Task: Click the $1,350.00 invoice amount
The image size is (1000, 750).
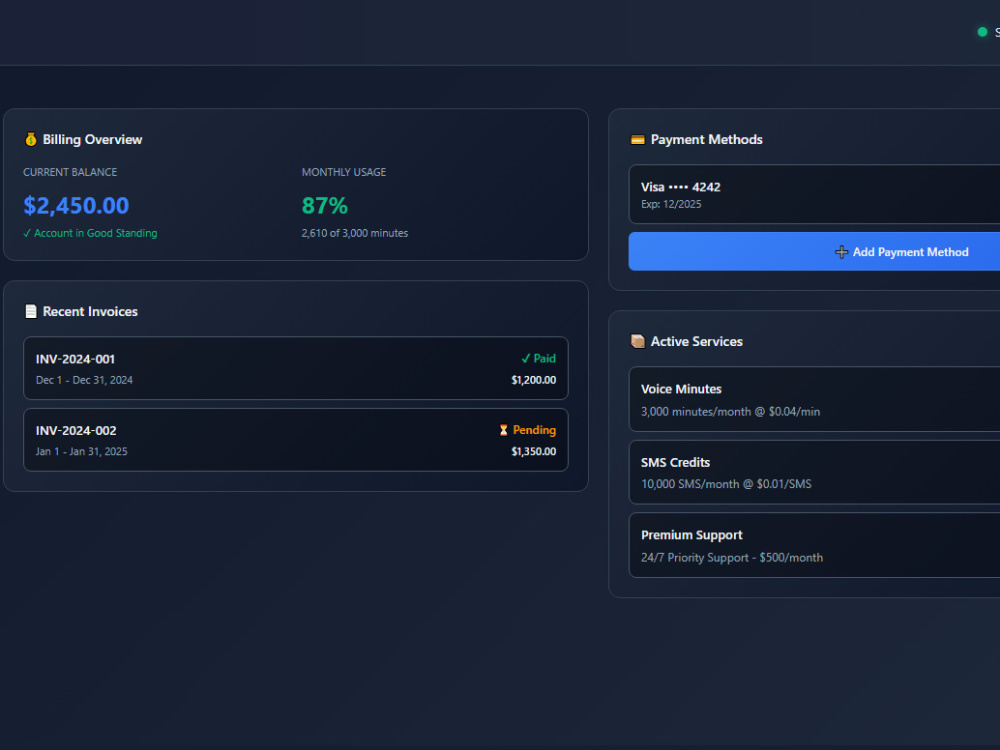Action: pos(534,452)
